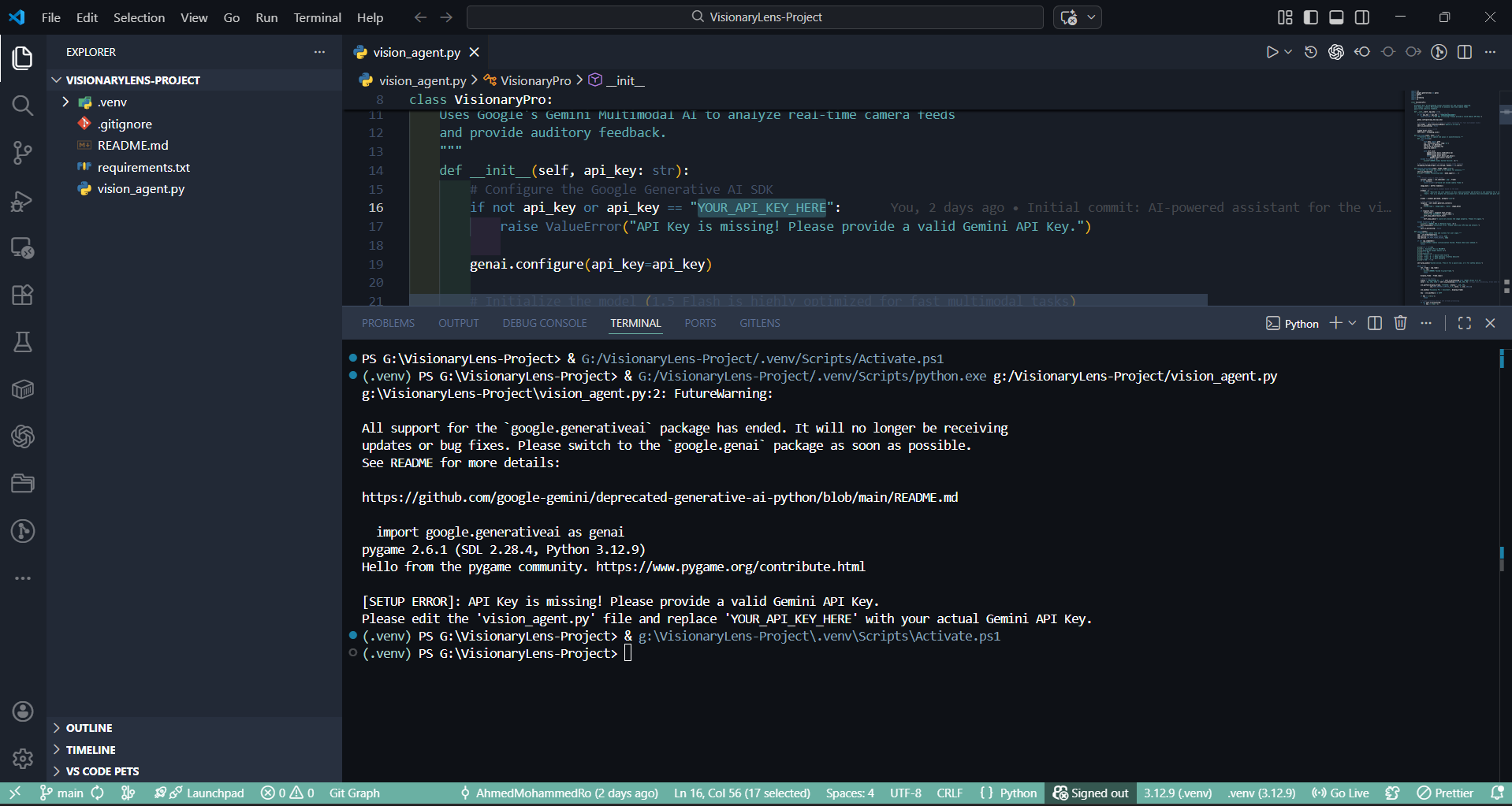Image resolution: width=1512 pixels, height=806 pixels.
Task: Click the Run Python File play button
Action: point(1272,52)
